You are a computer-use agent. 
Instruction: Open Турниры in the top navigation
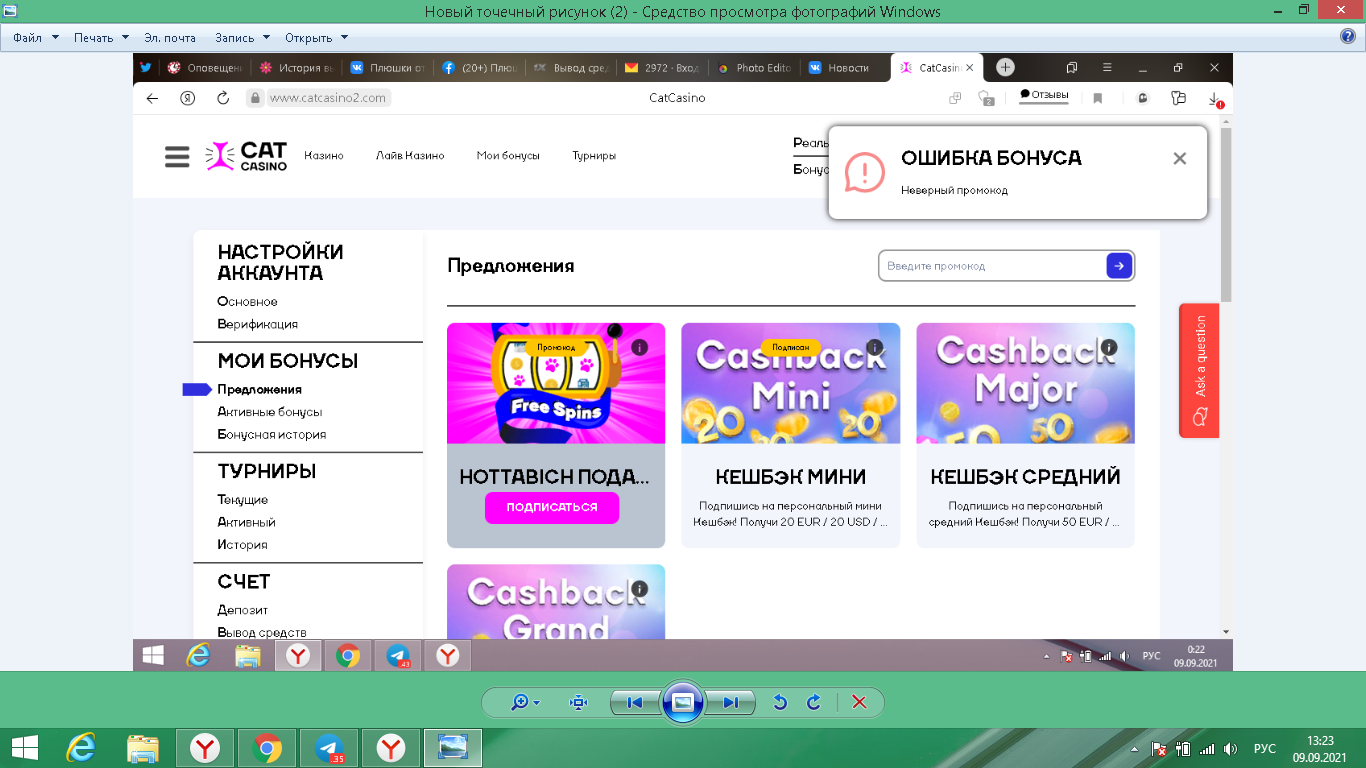(x=594, y=156)
